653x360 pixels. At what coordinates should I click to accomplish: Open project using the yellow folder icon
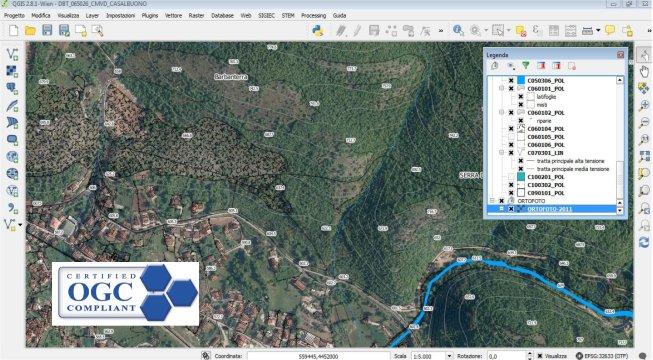(x=30, y=30)
